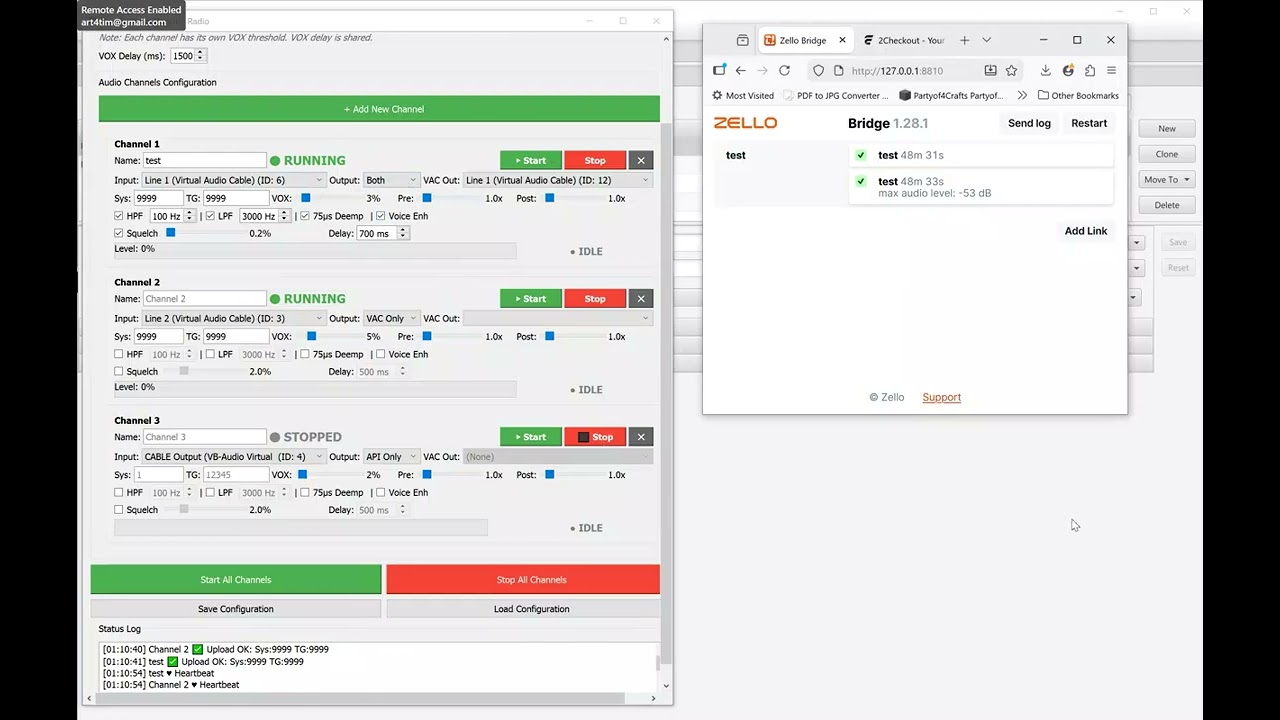
Task: Click Channel 1 Squelch slider handle
Action: [x=171, y=233]
